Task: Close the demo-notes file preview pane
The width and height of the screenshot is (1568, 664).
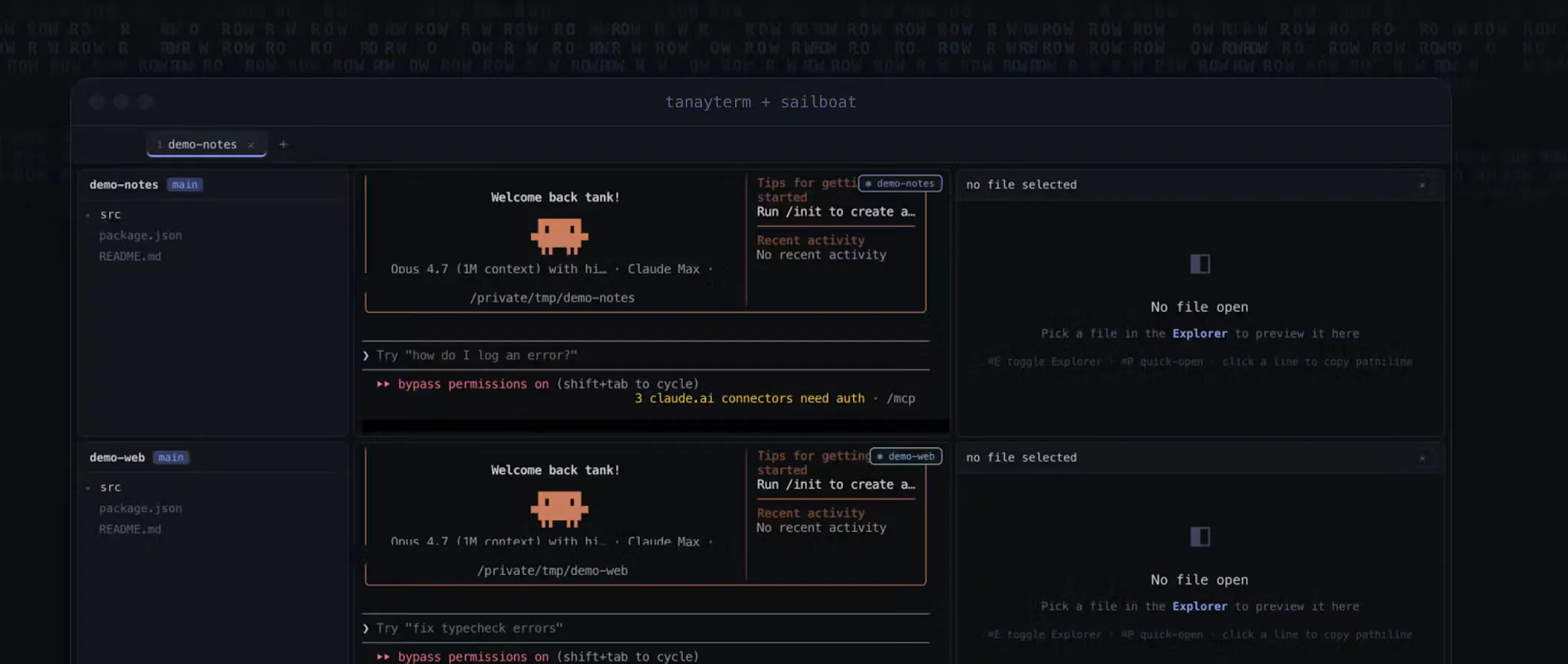Action: pyautogui.click(x=1422, y=185)
